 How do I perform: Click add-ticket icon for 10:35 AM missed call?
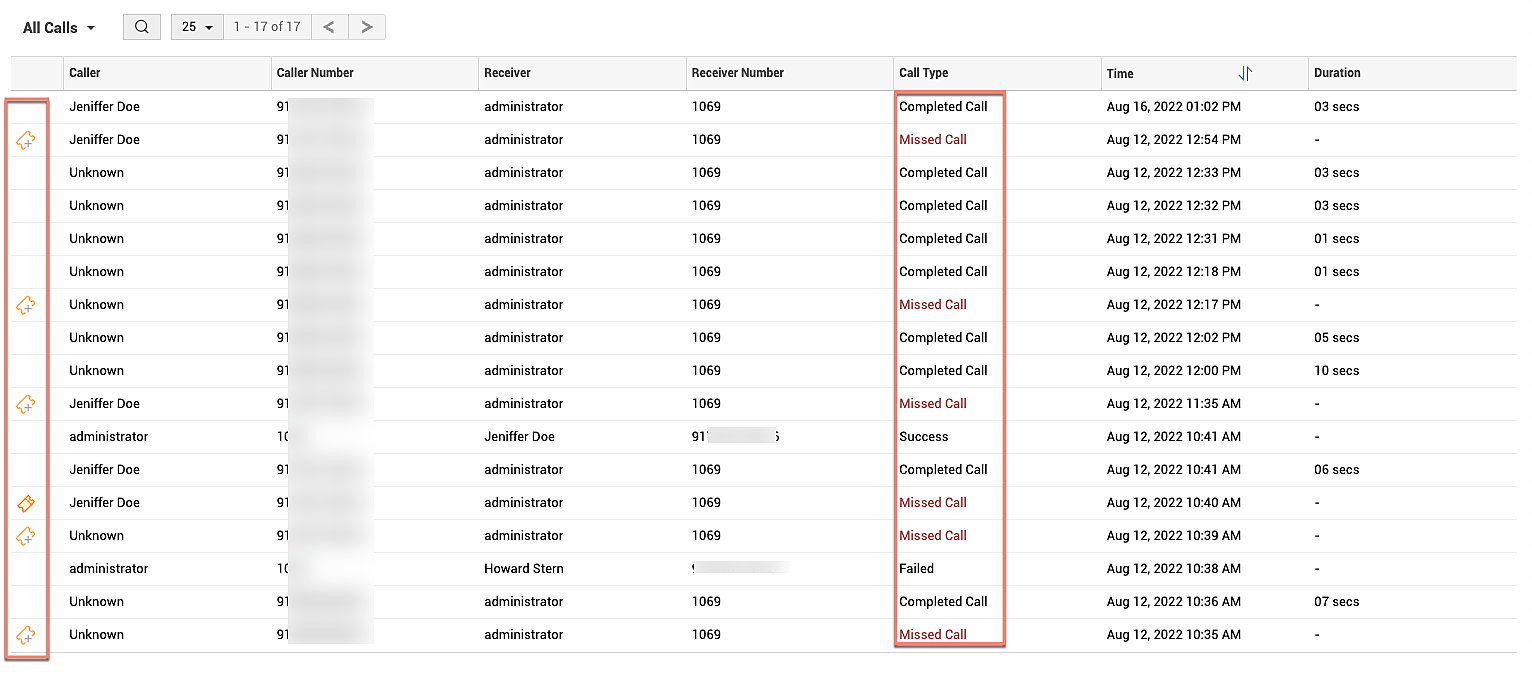coord(26,635)
